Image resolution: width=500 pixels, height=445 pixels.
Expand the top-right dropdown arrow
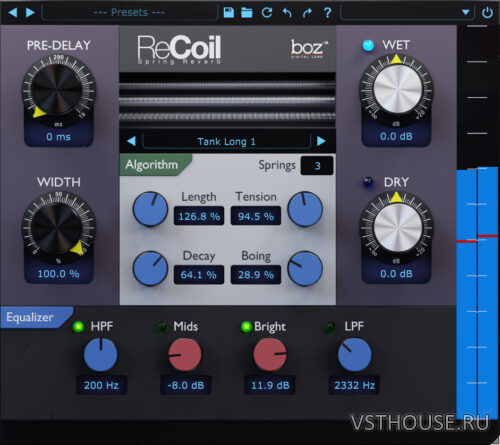[466, 13]
